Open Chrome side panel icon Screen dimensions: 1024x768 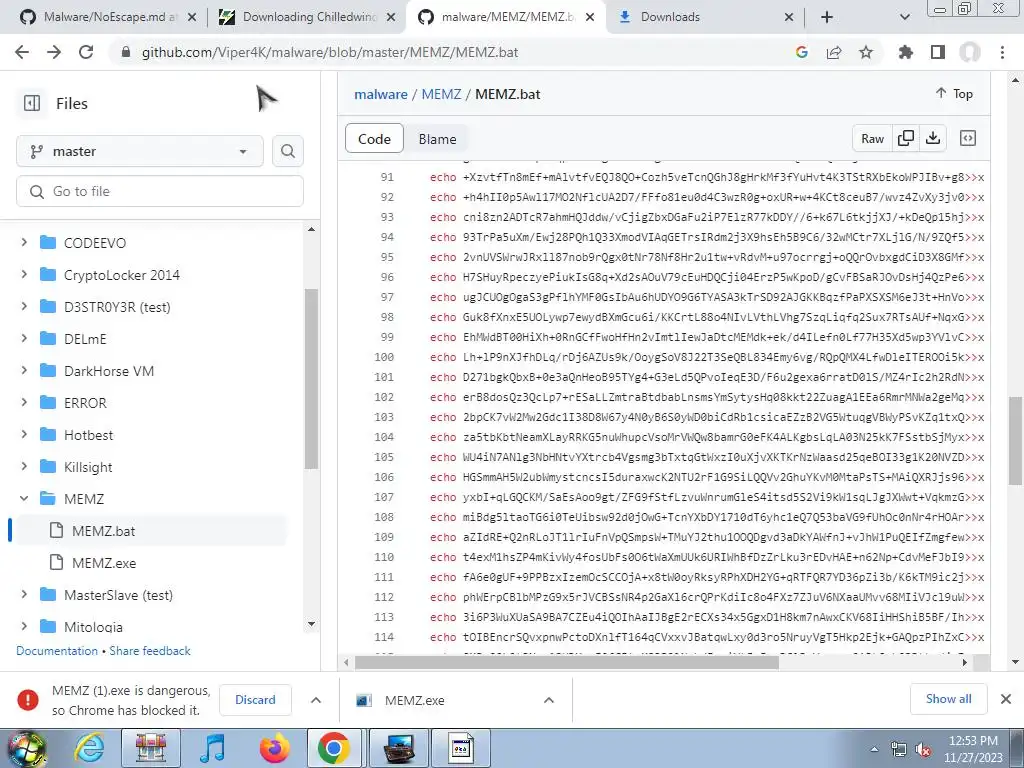point(938,52)
